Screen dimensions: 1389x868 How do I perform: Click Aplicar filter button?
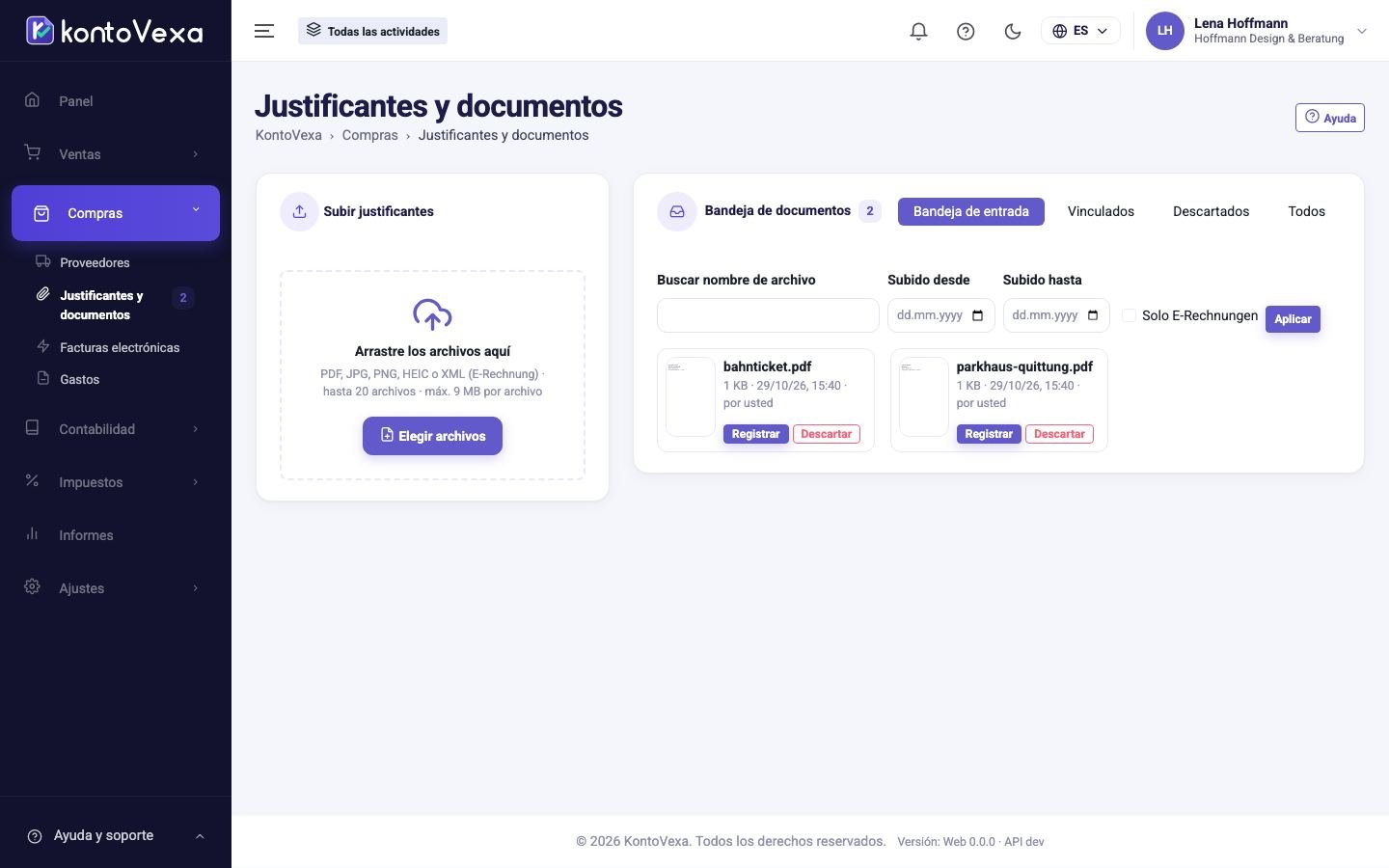(1293, 319)
